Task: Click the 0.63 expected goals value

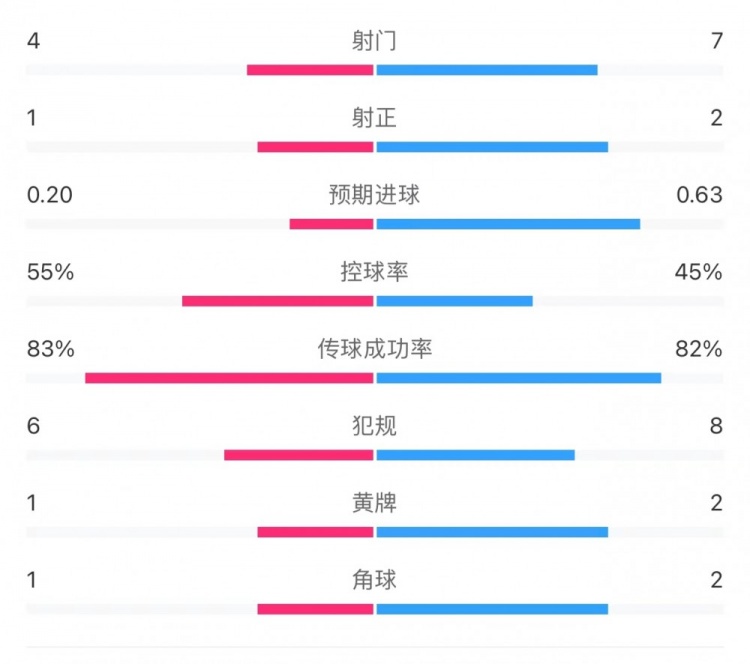Action: (699, 195)
